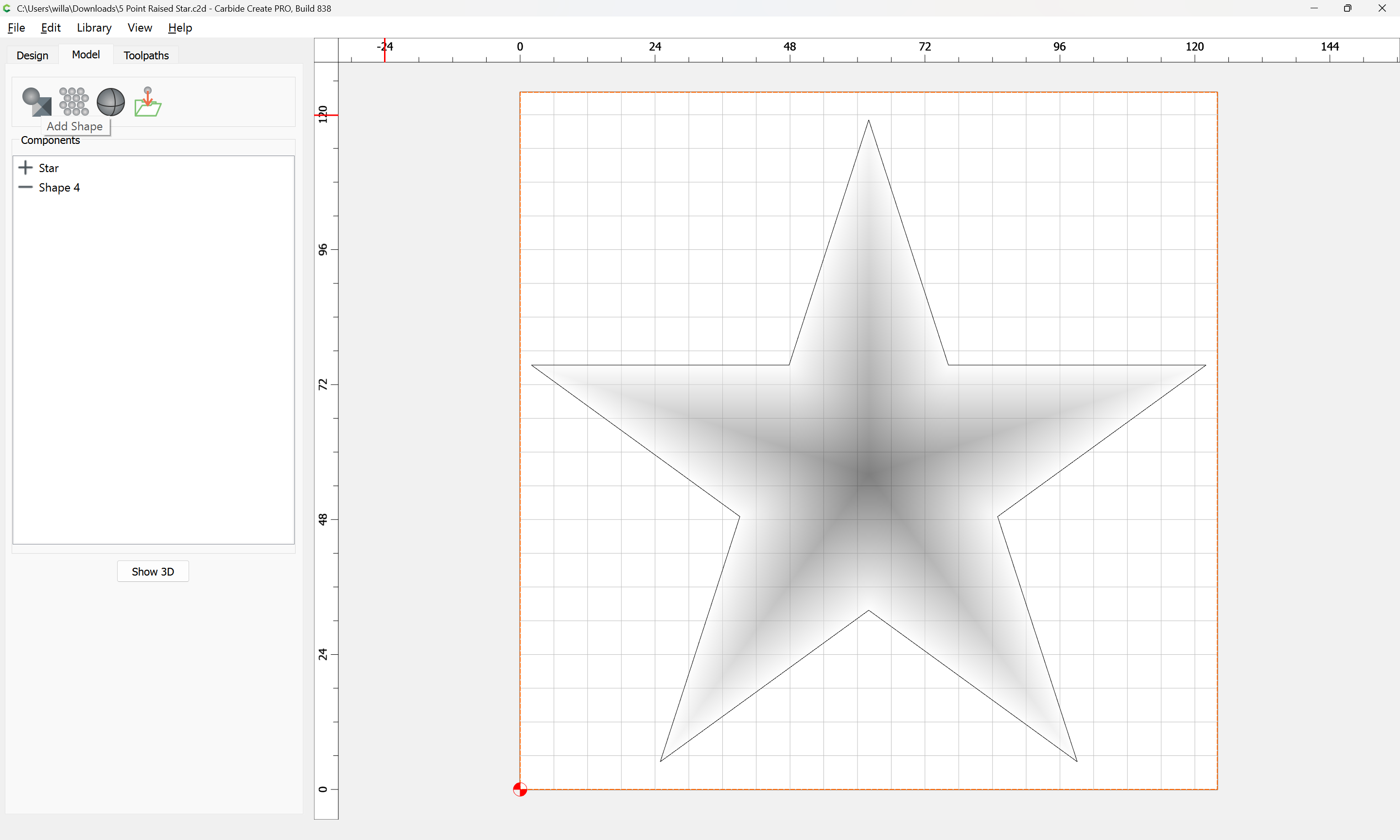Click the green folder import model icon

coord(148,102)
